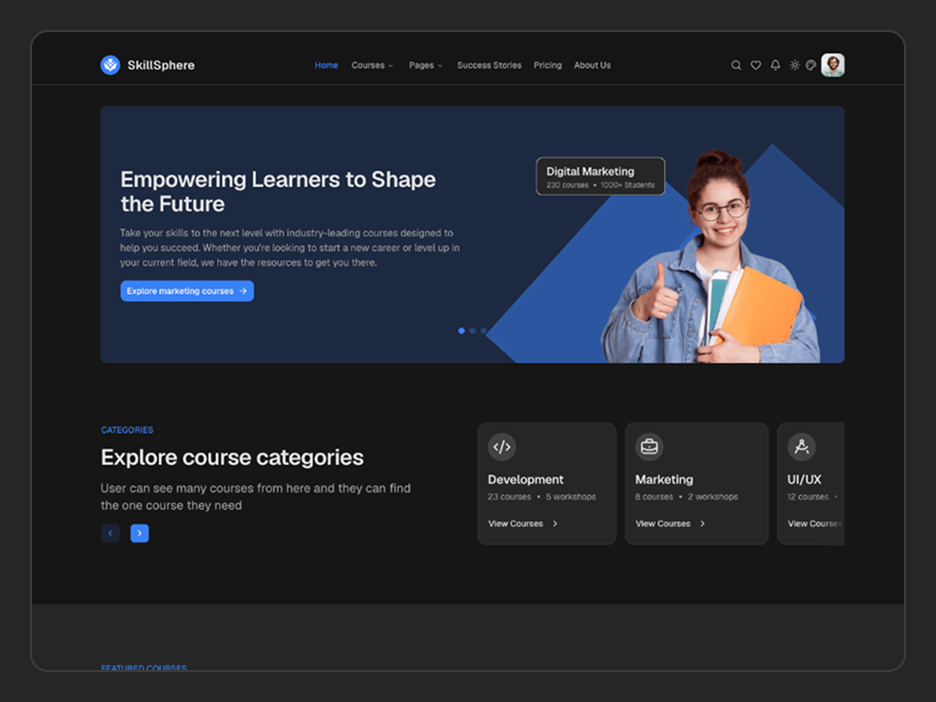The image size is (936, 702).
Task: View Courses link in UI/UX card
Action: 815,524
